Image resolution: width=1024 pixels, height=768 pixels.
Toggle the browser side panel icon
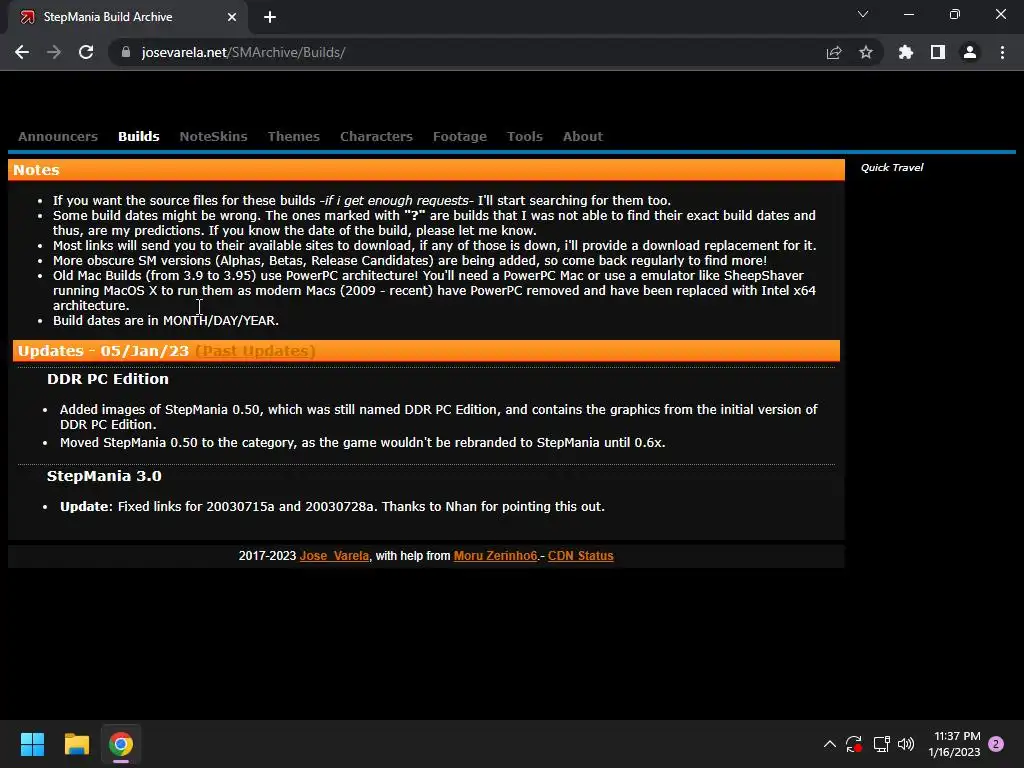[x=938, y=52]
